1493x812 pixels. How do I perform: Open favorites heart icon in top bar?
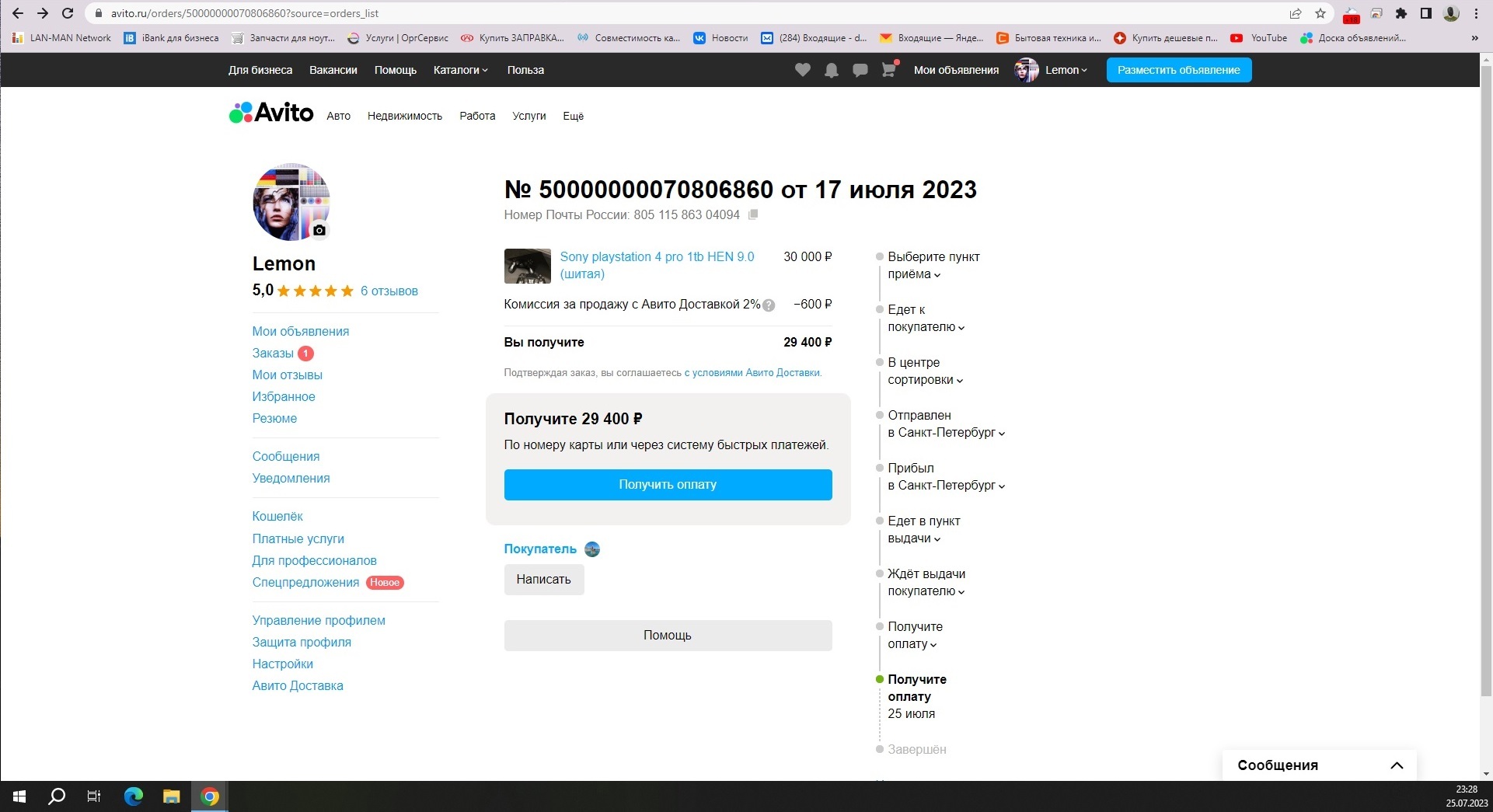[x=803, y=70]
